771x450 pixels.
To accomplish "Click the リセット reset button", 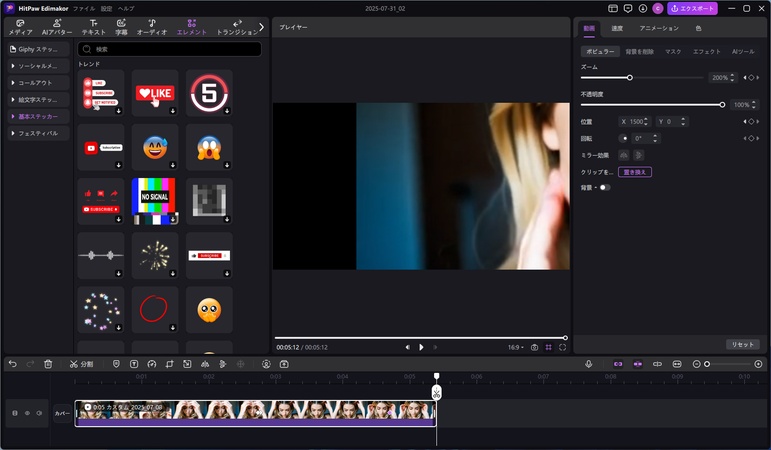I will 742,344.
